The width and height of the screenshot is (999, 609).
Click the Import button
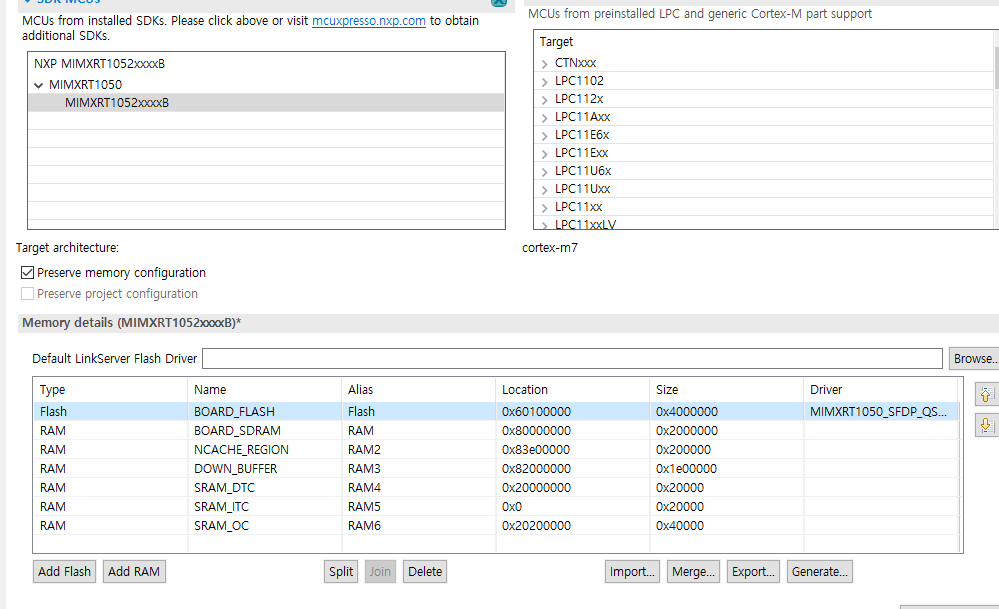[632, 571]
